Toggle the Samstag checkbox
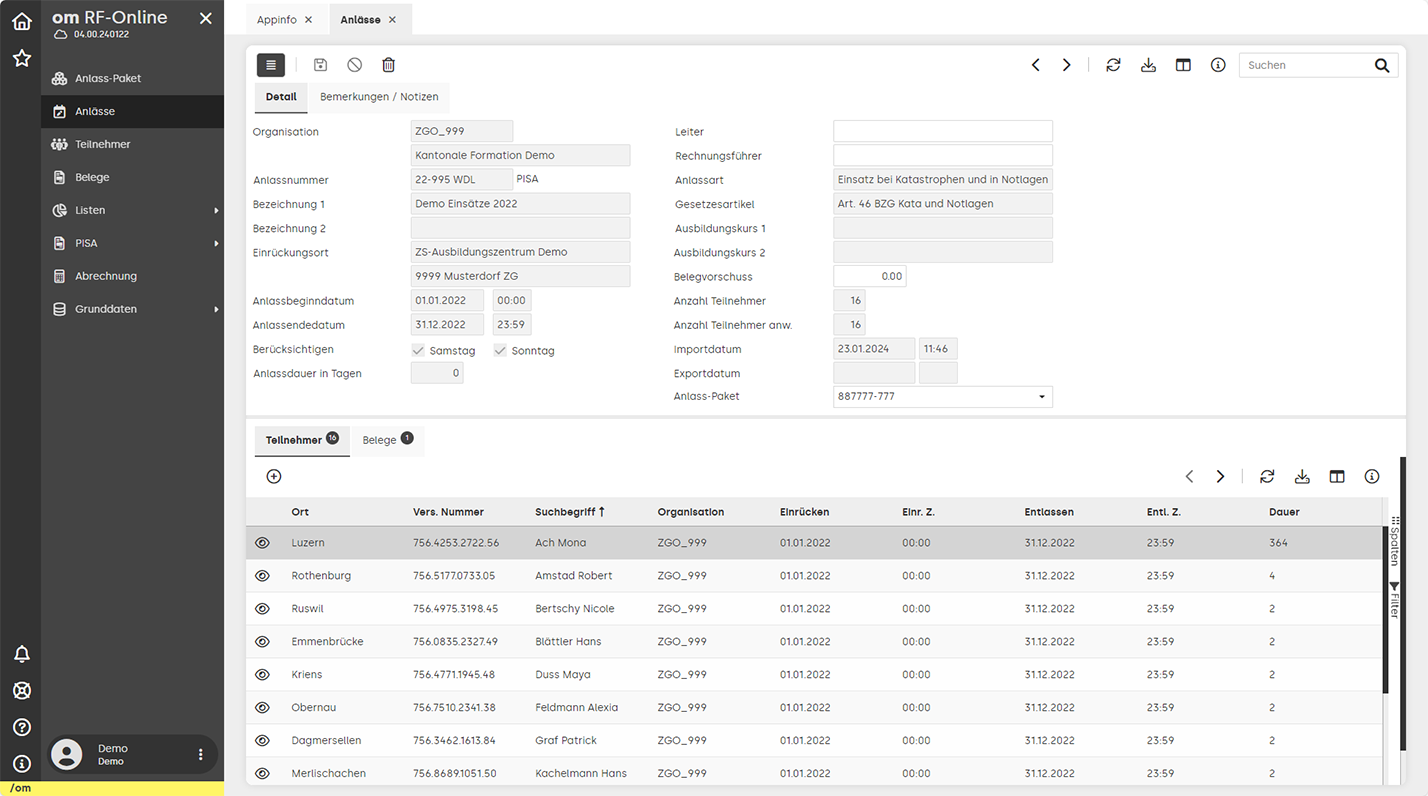This screenshot has width=1428, height=796. tap(418, 351)
